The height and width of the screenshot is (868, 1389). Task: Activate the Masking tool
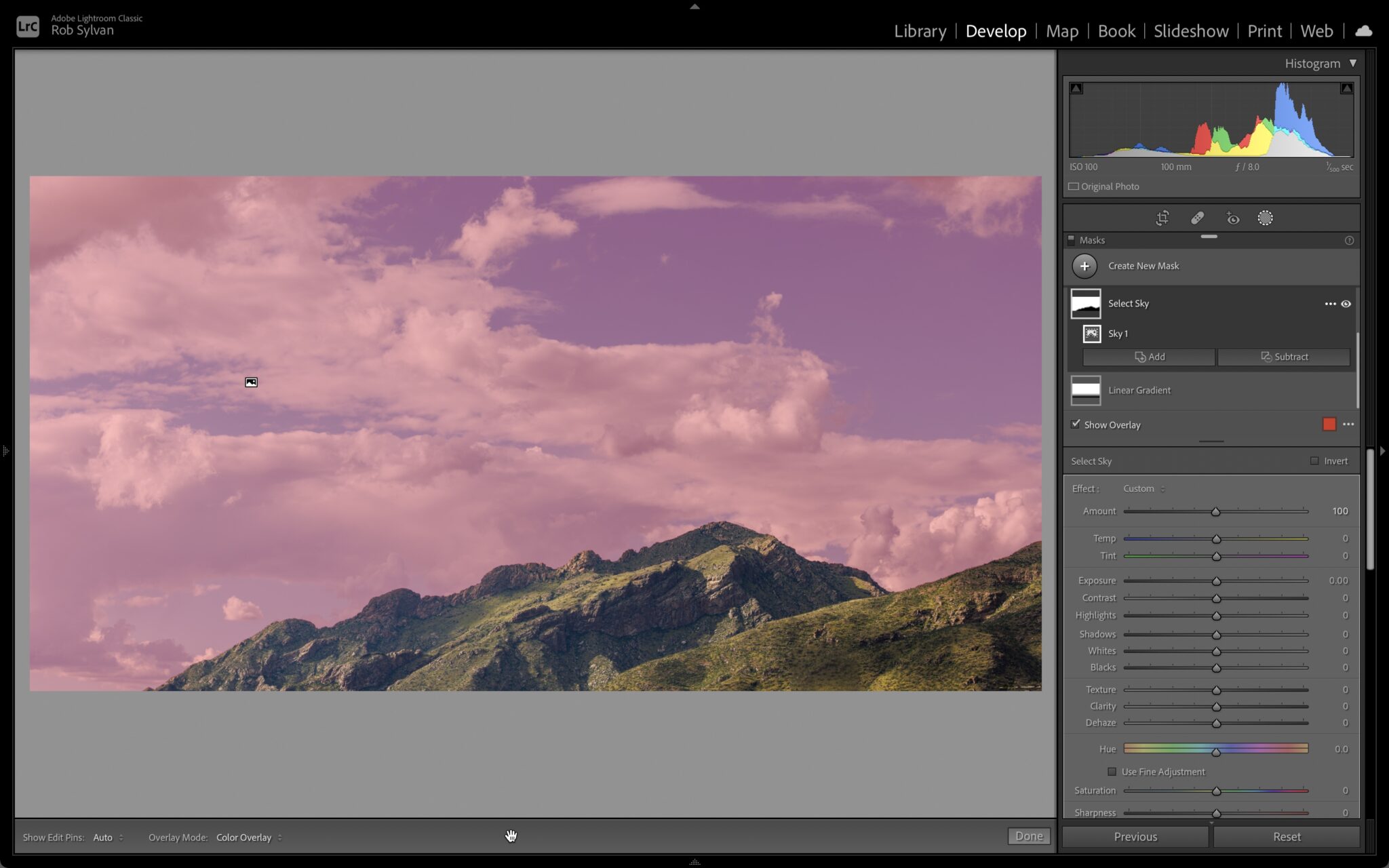1265,218
